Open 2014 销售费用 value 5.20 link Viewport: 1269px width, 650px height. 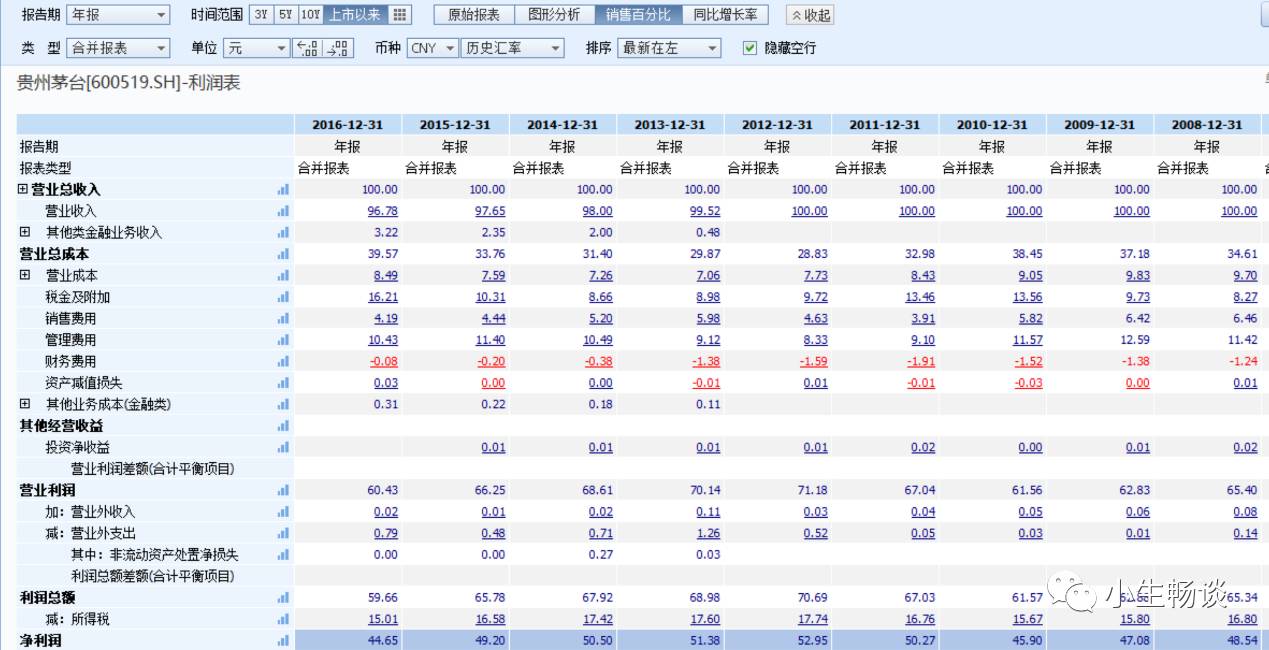pos(601,319)
